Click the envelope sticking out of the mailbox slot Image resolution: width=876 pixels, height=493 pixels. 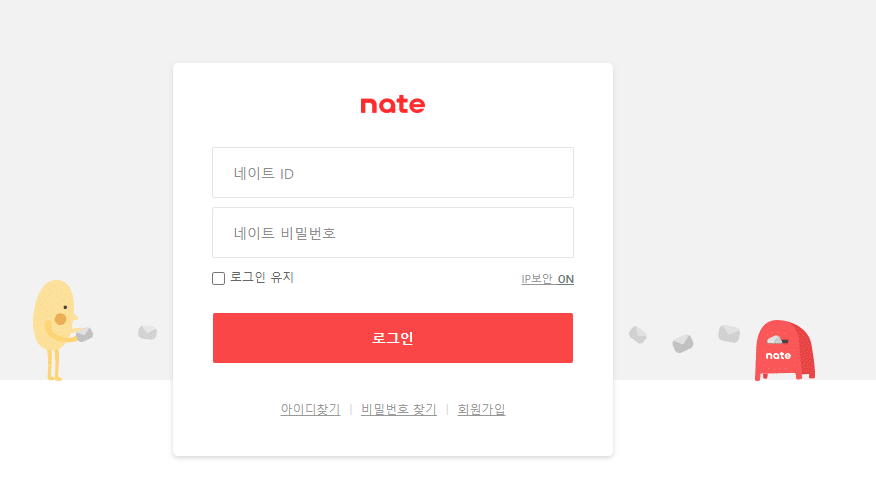[x=777, y=339]
